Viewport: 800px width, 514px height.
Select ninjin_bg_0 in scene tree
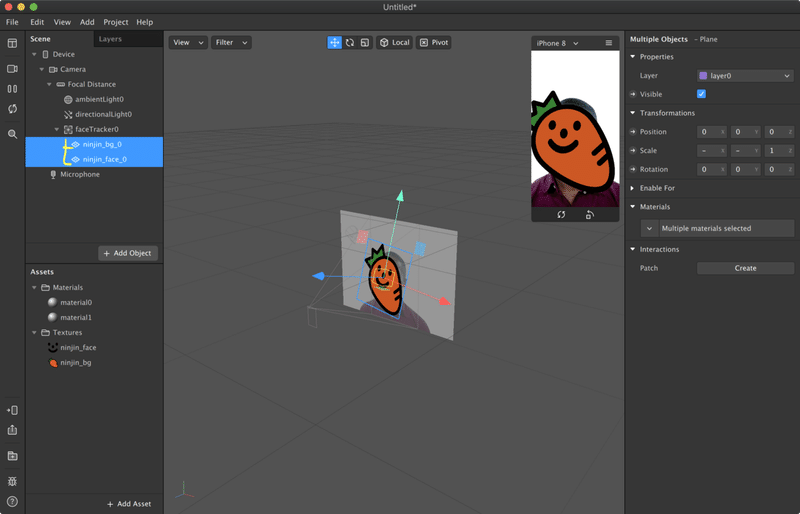point(94,144)
